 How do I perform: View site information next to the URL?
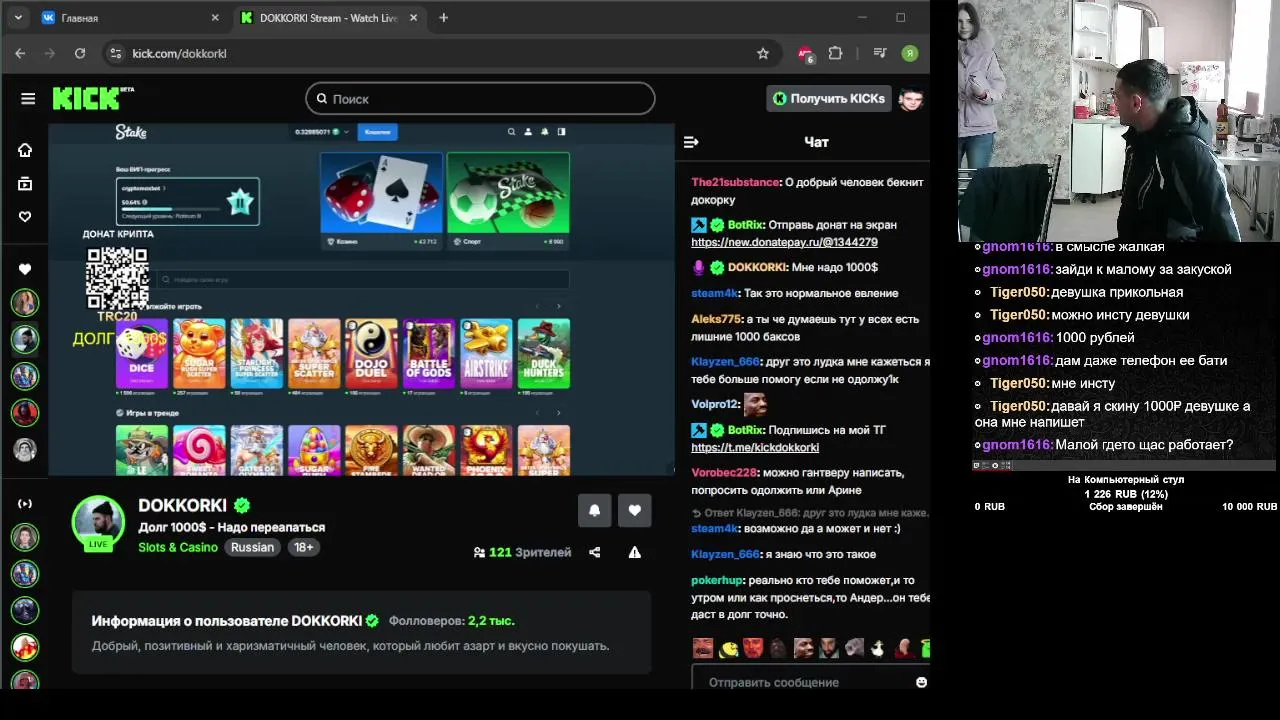115,53
